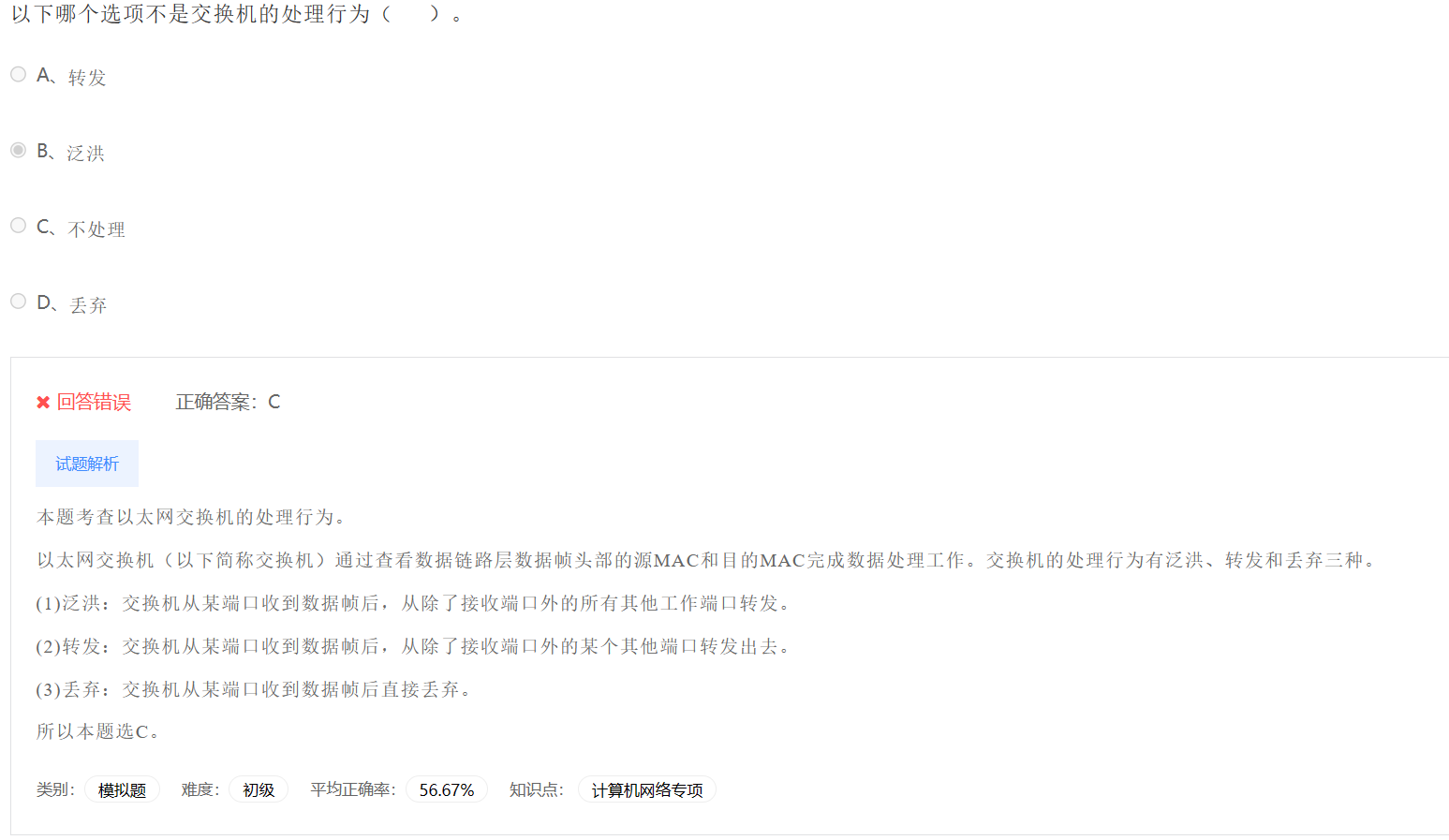
Task: Click the option label text 泛洪
Action: (x=86, y=154)
